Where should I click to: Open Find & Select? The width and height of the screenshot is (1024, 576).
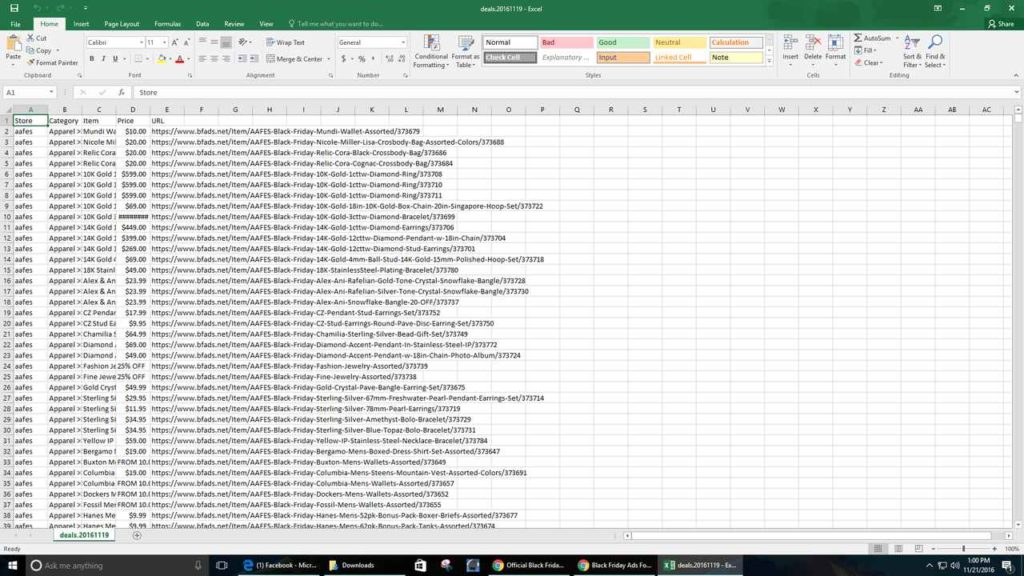(x=935, y=51)
